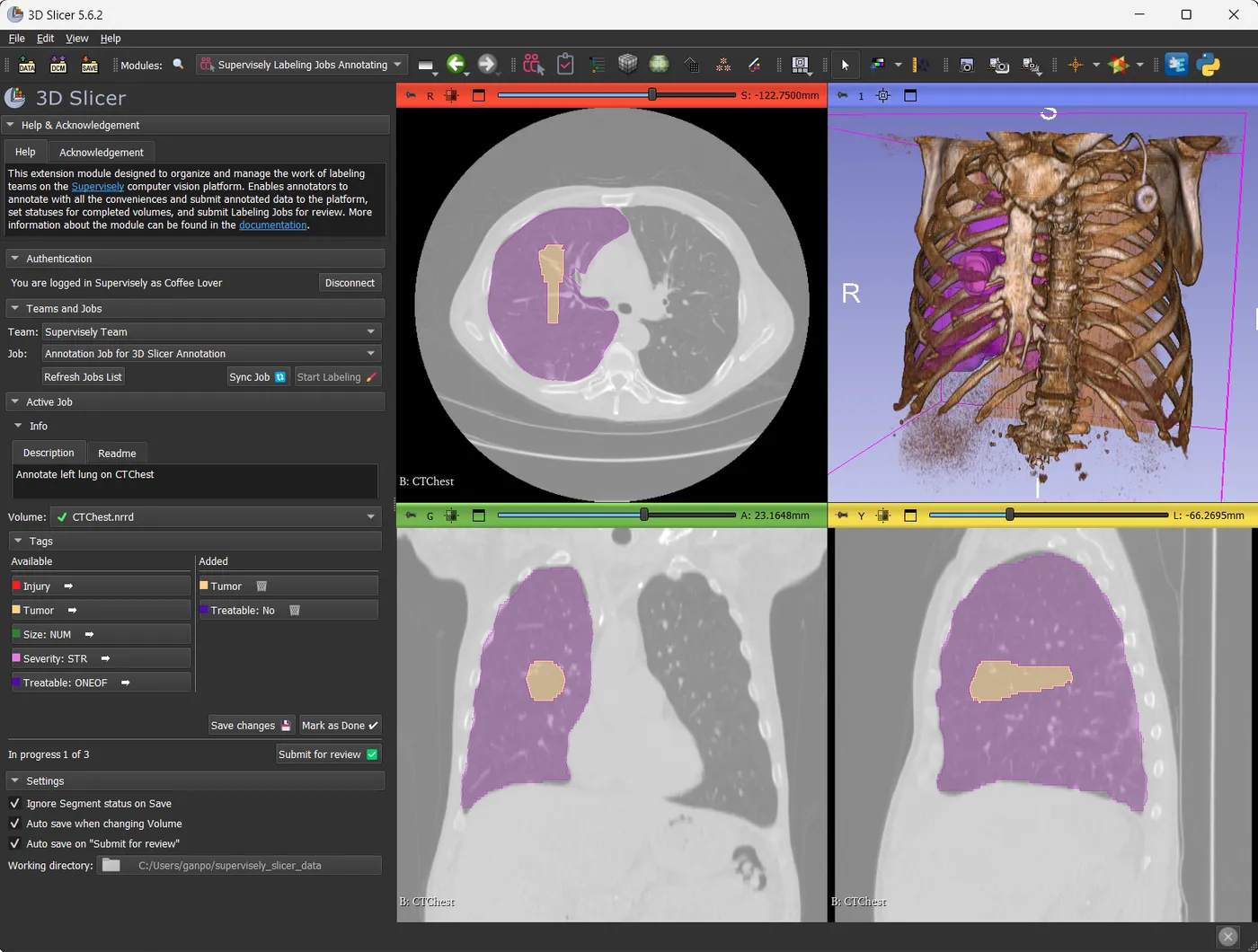Switch to the Acknowledgement tab
This screenshot has width=1258, height=952.
point(102,153)
